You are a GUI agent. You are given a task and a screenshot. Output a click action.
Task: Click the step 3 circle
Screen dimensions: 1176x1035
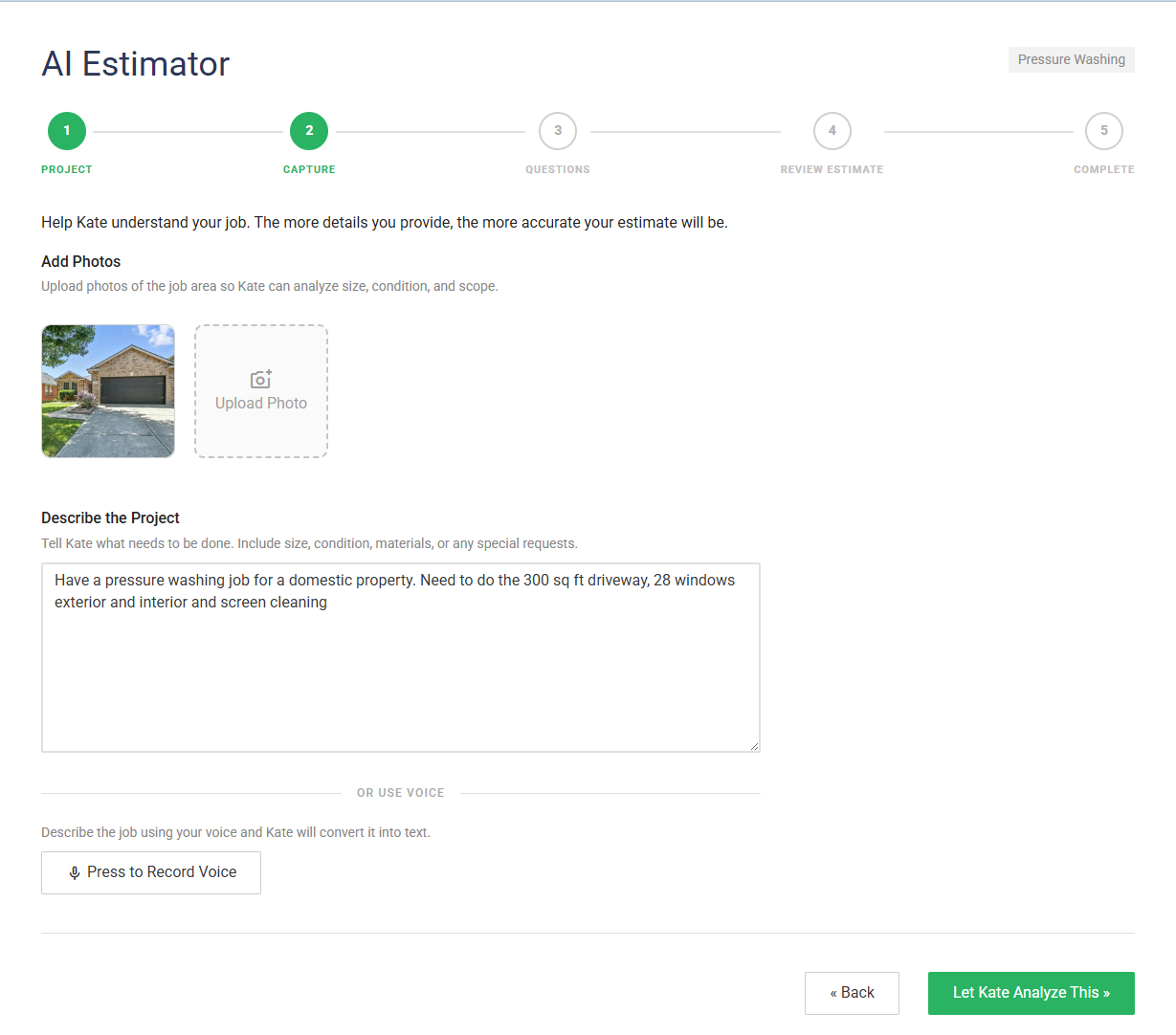click(x=558, y=131)
